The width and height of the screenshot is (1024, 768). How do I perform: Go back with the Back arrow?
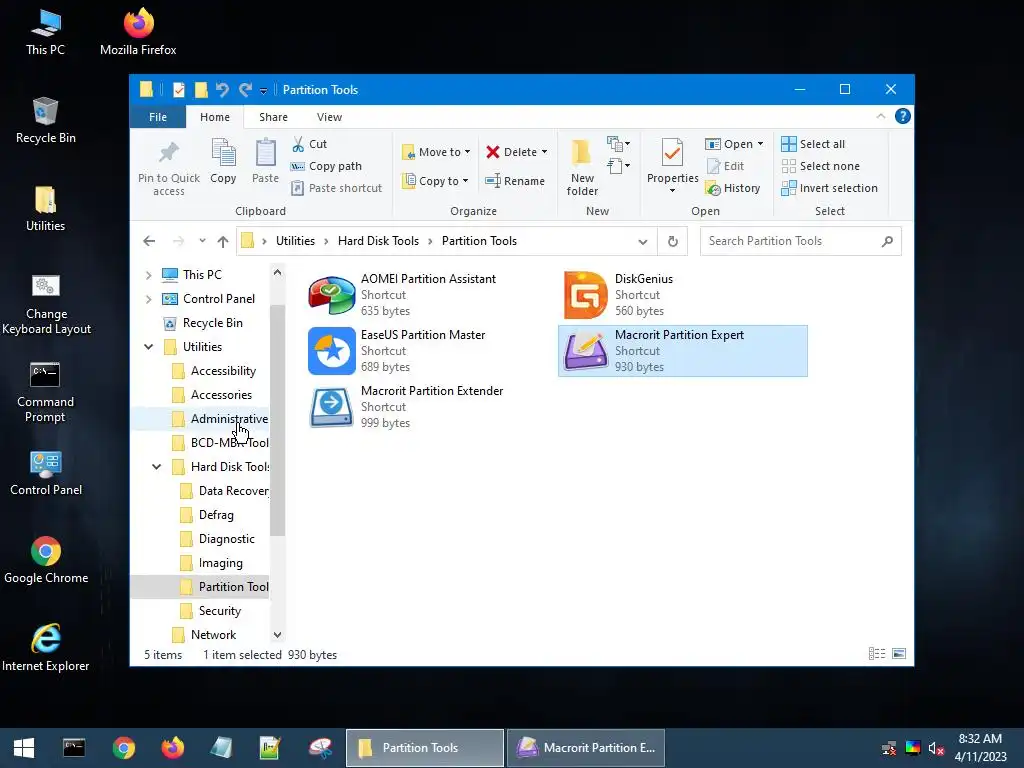click(x=149, y=241)
